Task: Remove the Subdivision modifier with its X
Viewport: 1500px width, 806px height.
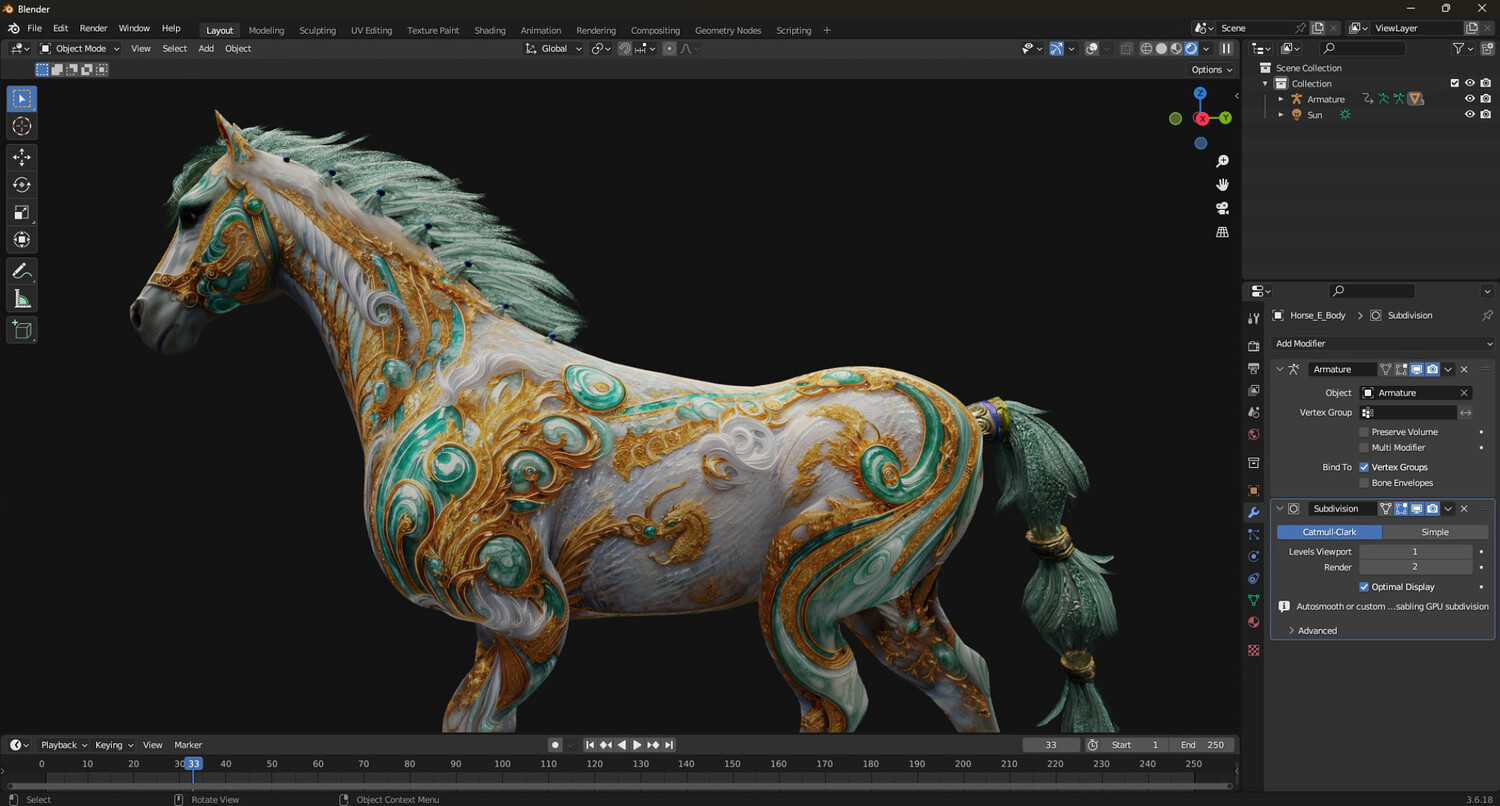Action: pyautogui.click(x=1464, y=509)
